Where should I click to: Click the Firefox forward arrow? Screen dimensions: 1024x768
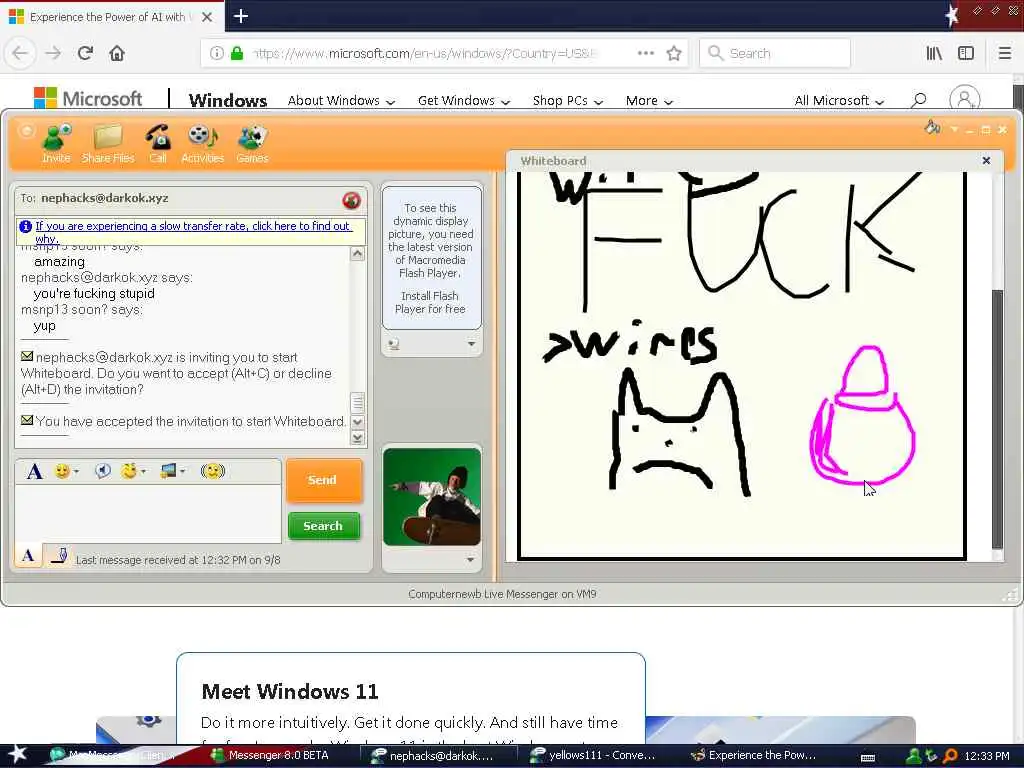click(53, 53)
